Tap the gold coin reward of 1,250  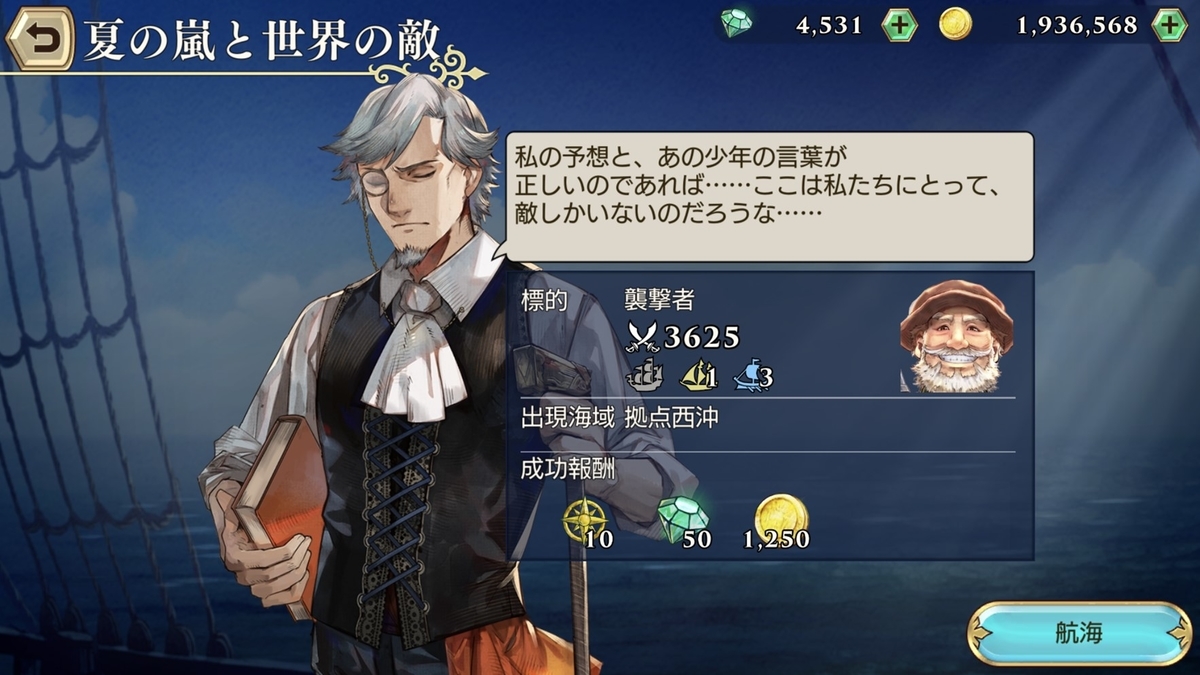(780, 518)
